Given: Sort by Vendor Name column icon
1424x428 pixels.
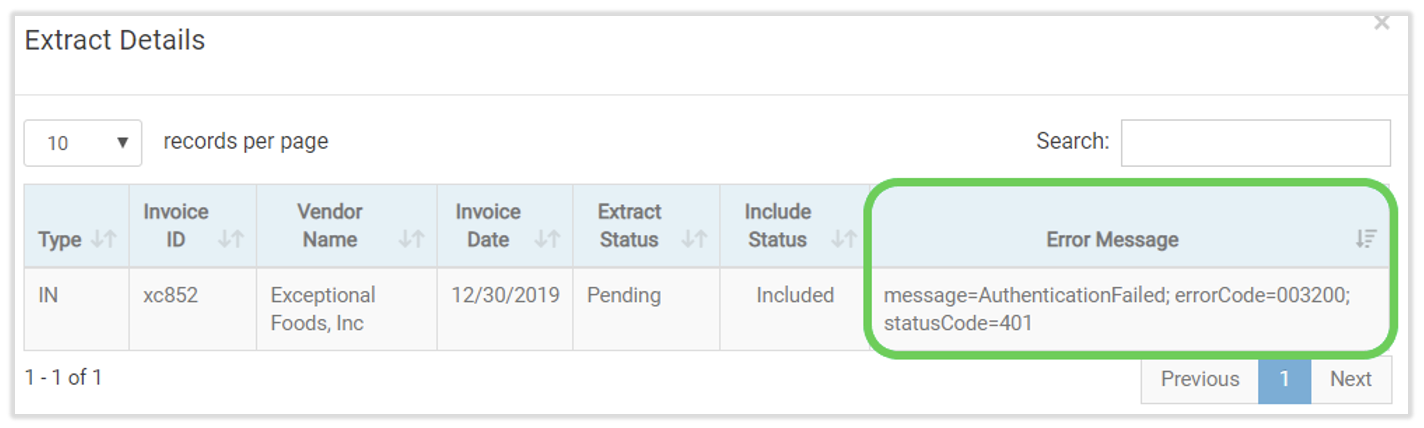Looking at the screenshot, I should pos(412,240).
